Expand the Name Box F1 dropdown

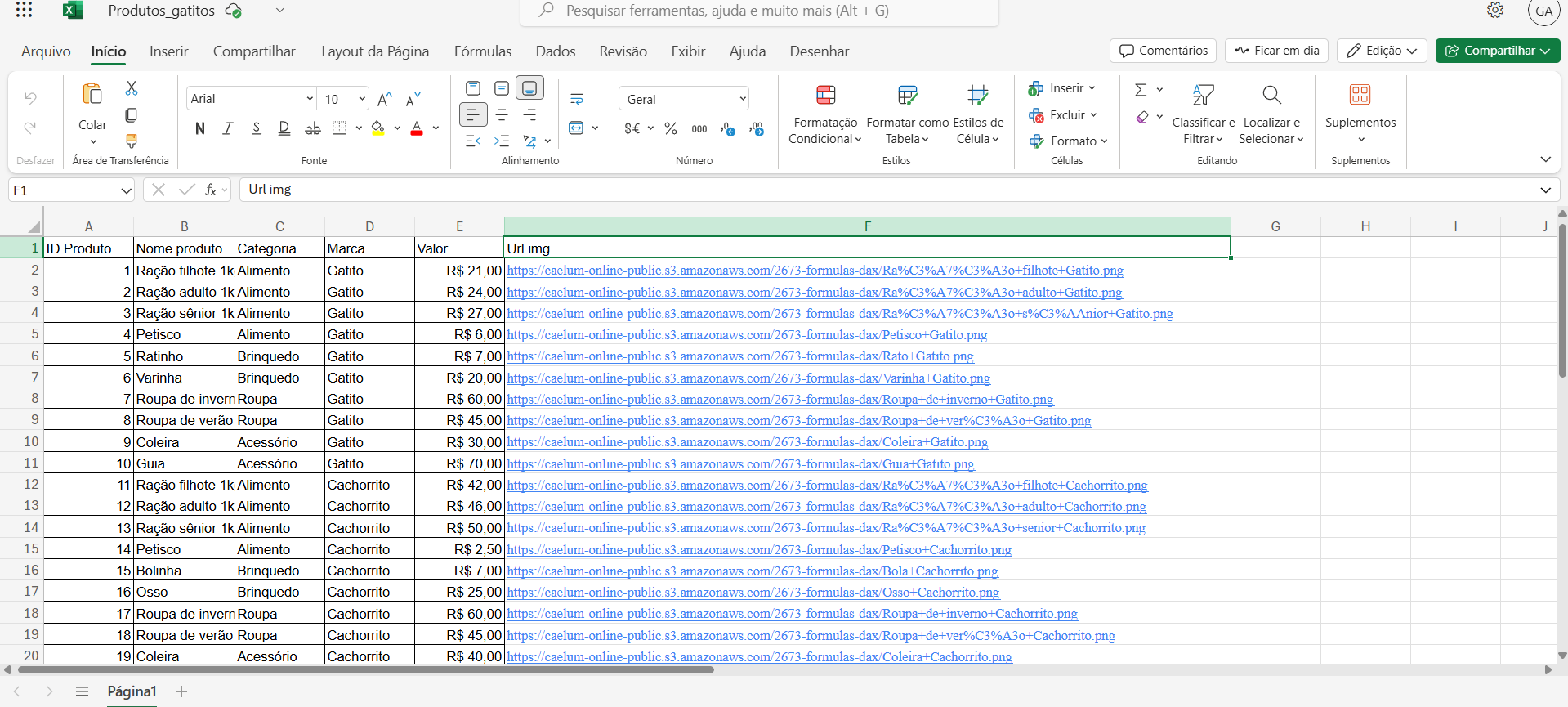[126, 190]
